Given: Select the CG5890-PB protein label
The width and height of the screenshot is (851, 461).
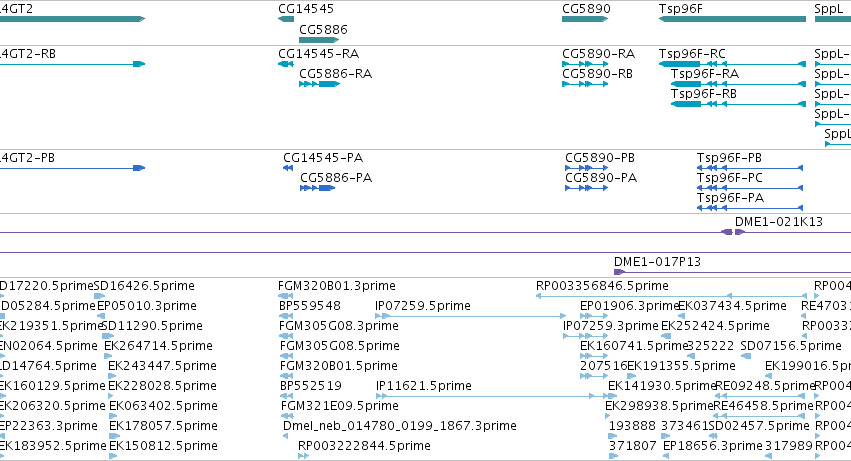Looking at the screenshot, I should [600, 159].
